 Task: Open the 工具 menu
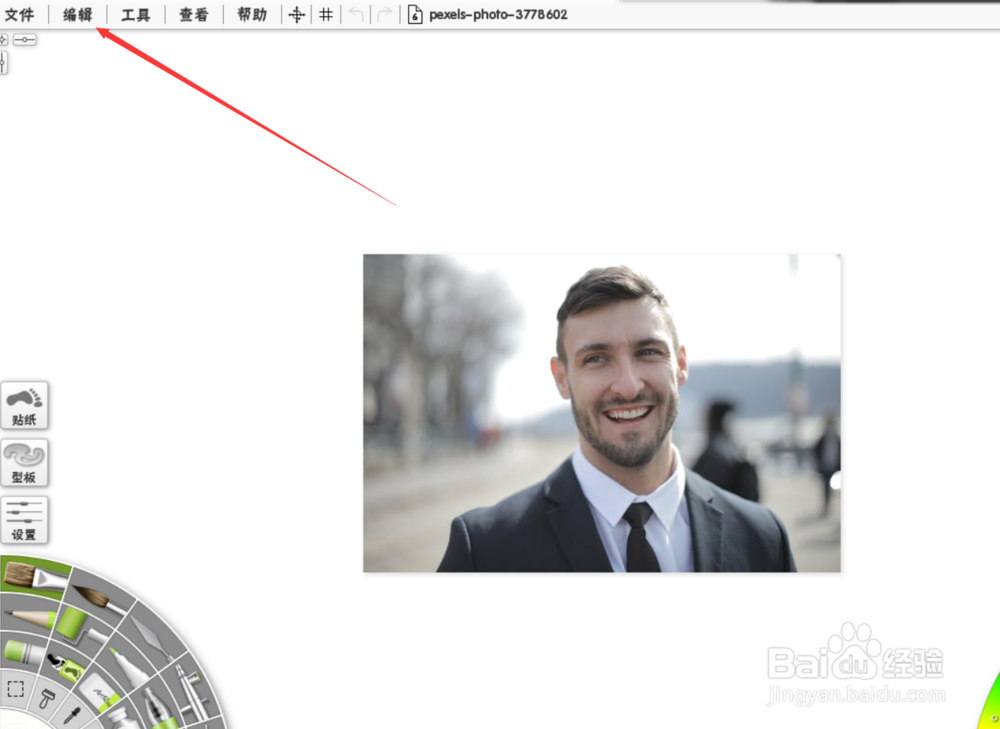(x=136, y=14)
